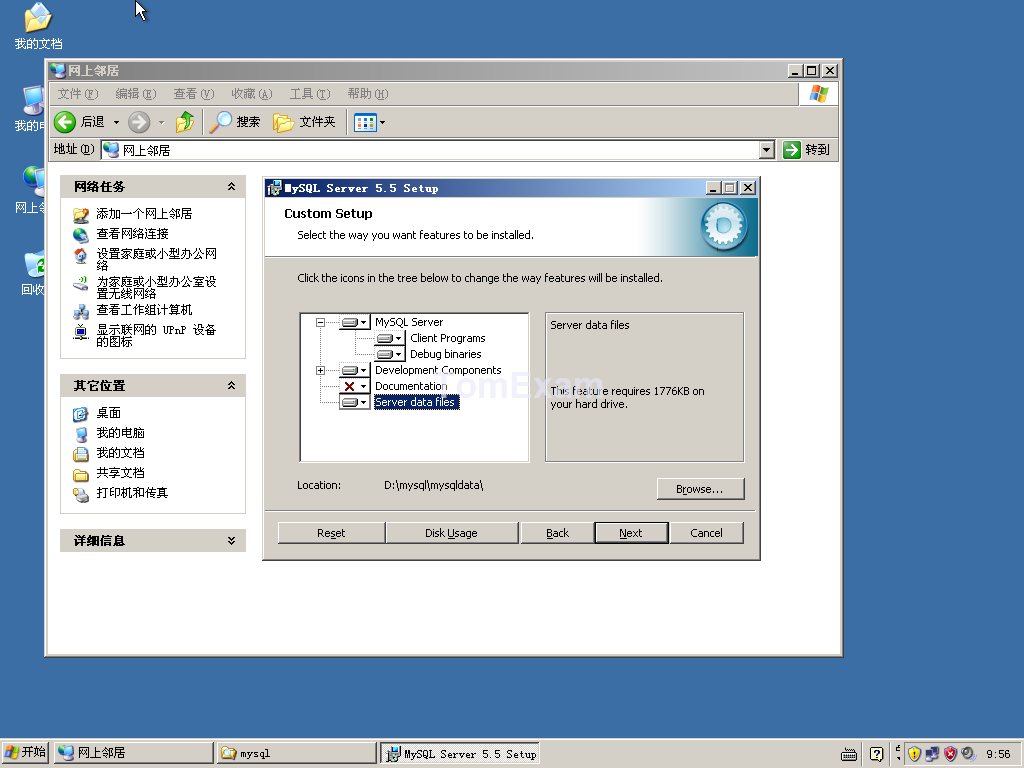Open 收藏 menu in 网上邻居 window
This screenshot has width=1024, height=768.
pos(251,94)
